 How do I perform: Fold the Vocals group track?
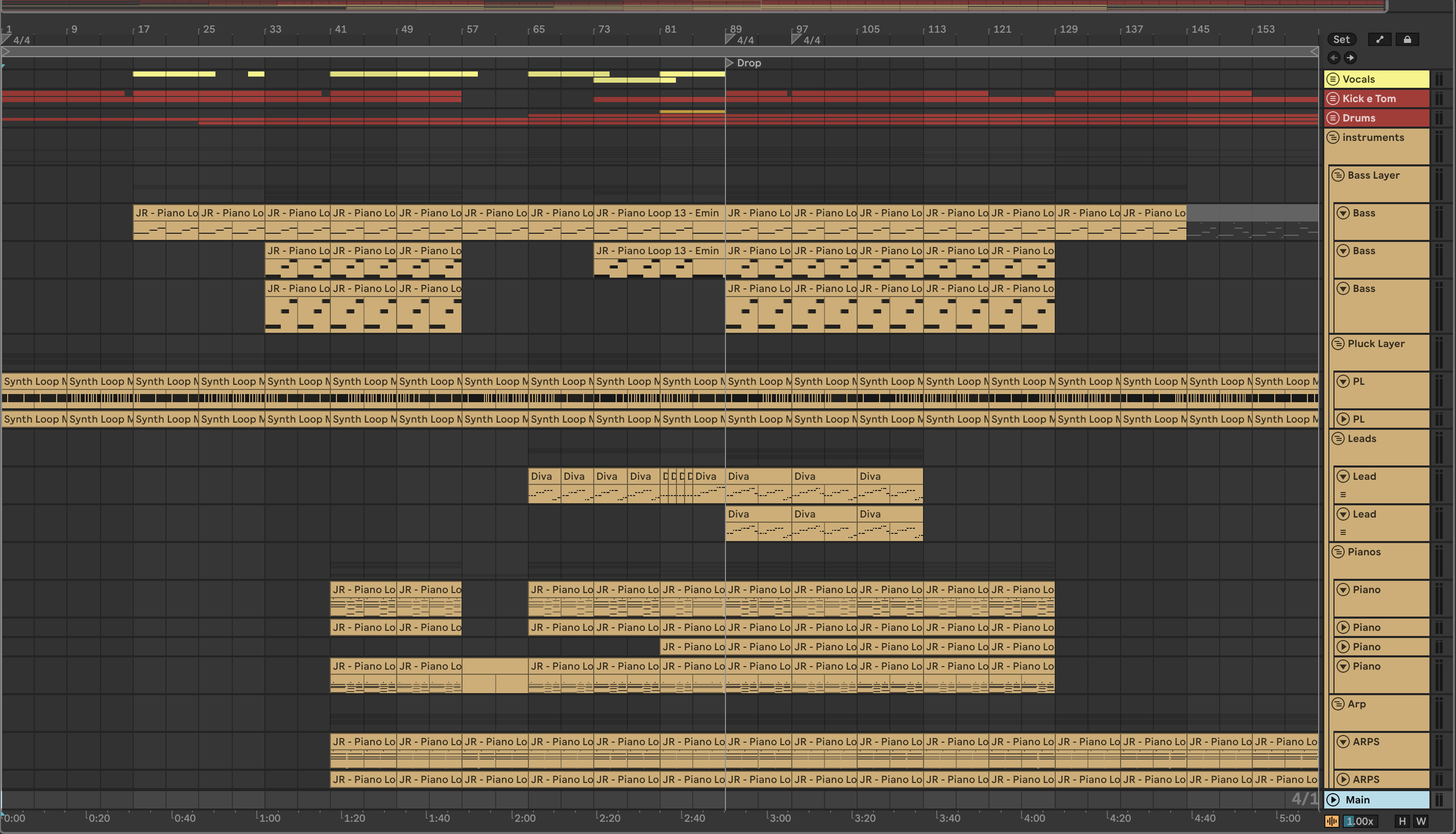pyautogui.click(x=1333, y=79)
